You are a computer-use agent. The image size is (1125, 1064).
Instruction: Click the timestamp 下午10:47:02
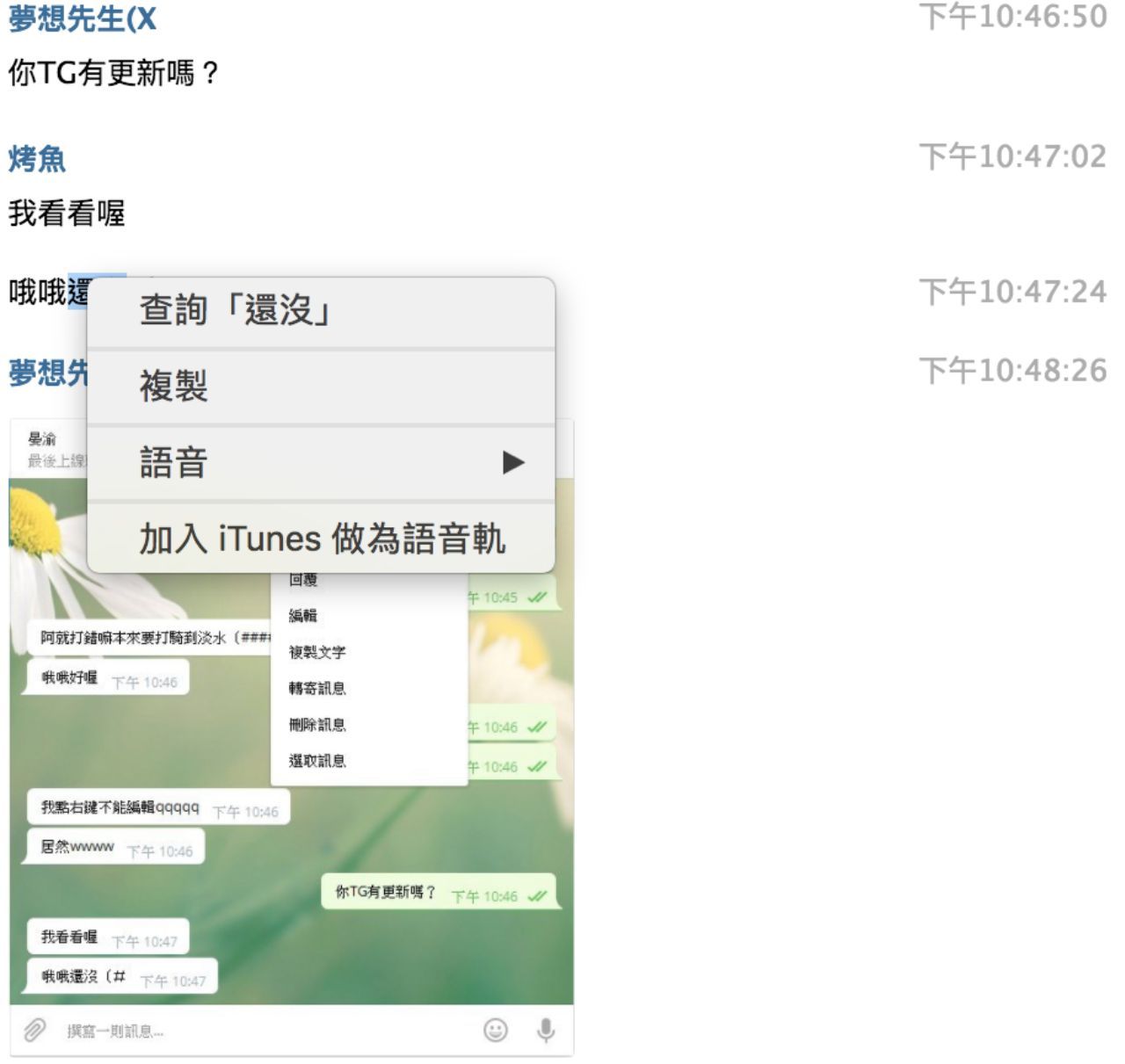1012,156
